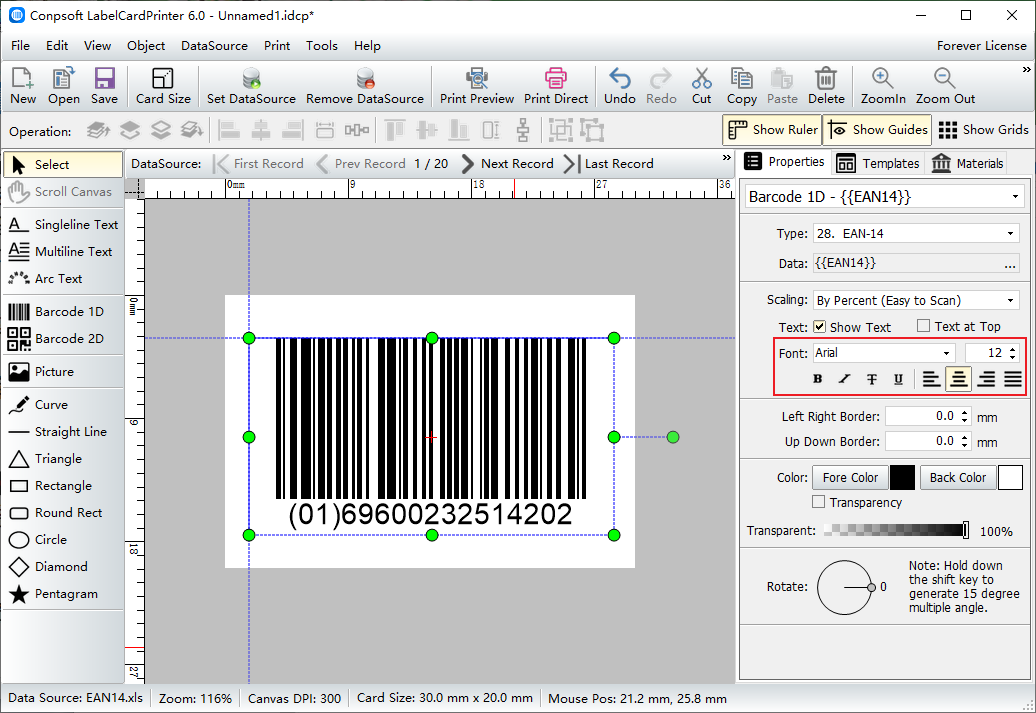
Task: Toggle strikethrough font style
Action: click(871, 379)
